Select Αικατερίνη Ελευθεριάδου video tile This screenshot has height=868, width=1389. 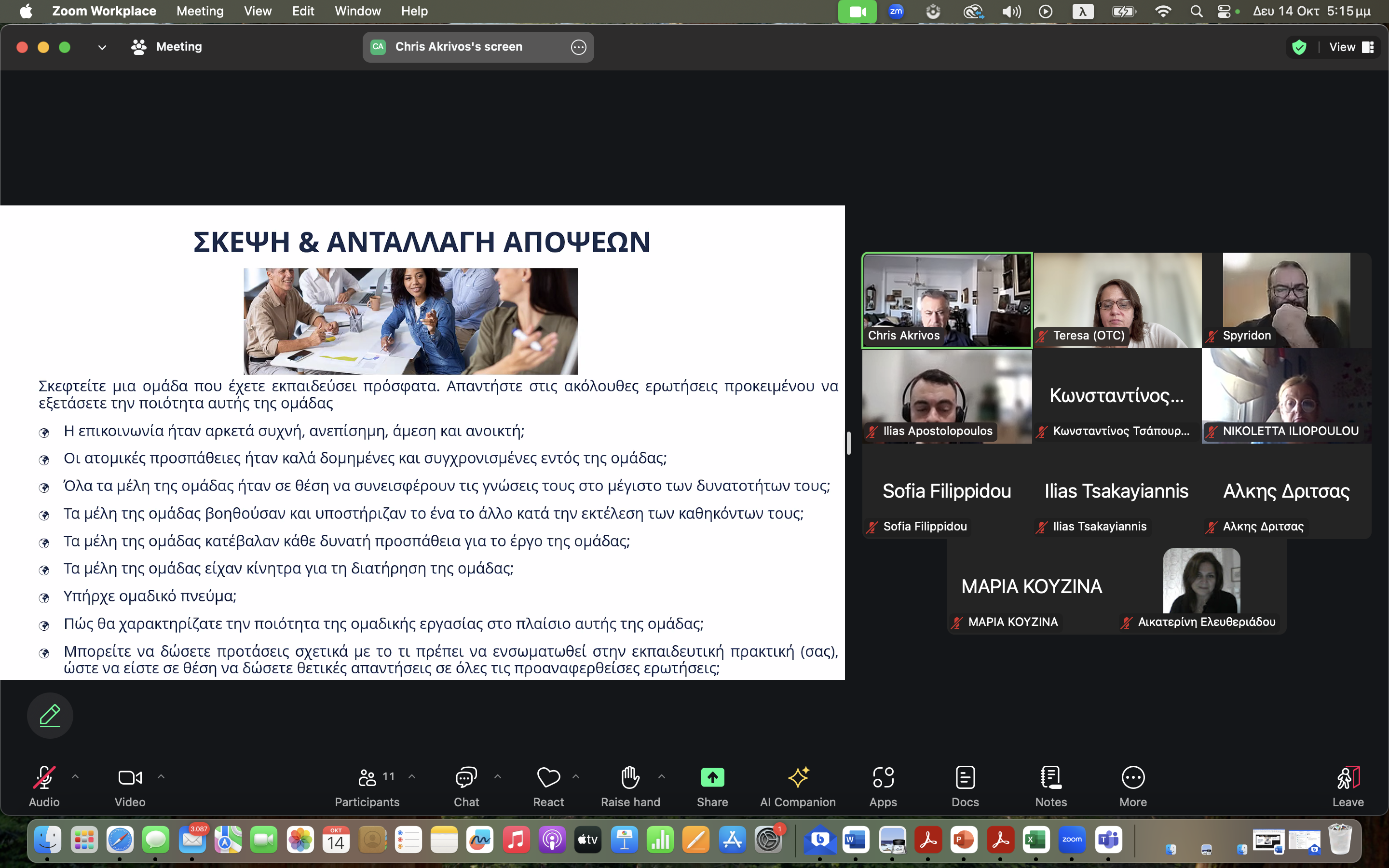pos(1201,587)
